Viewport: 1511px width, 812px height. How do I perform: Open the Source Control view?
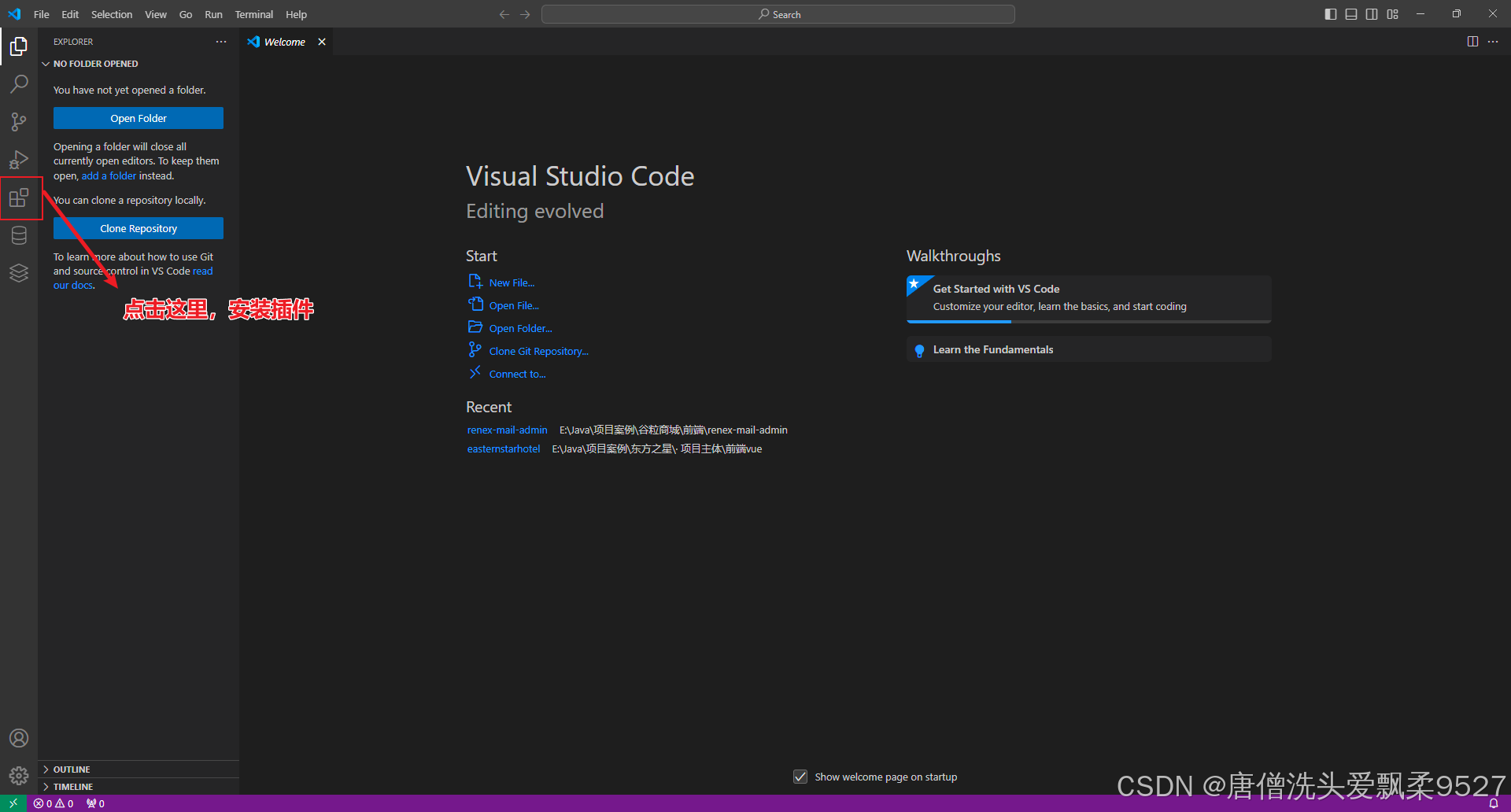click(19, 122)
